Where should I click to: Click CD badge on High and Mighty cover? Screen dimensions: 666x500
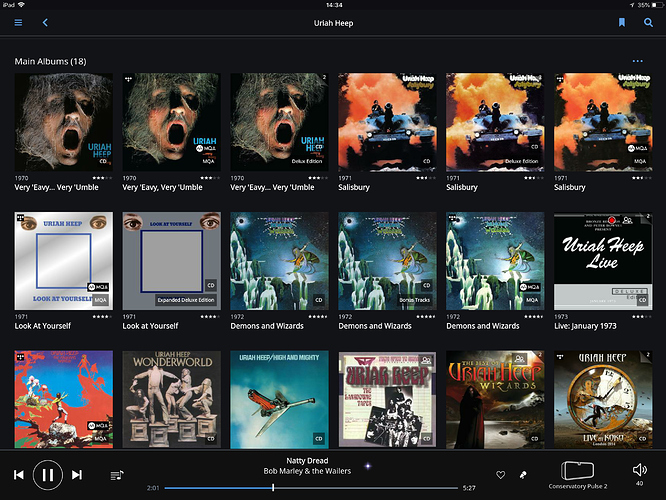(319, 438)
